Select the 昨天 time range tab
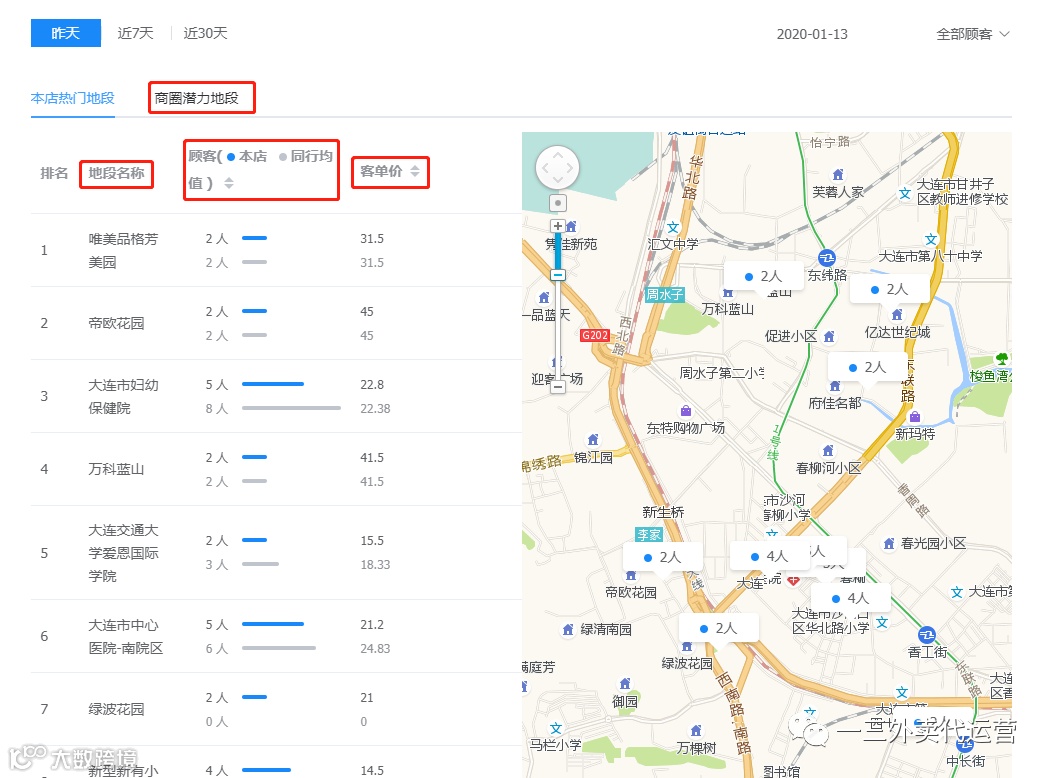Screen dimensions: 1052x778 66,33
